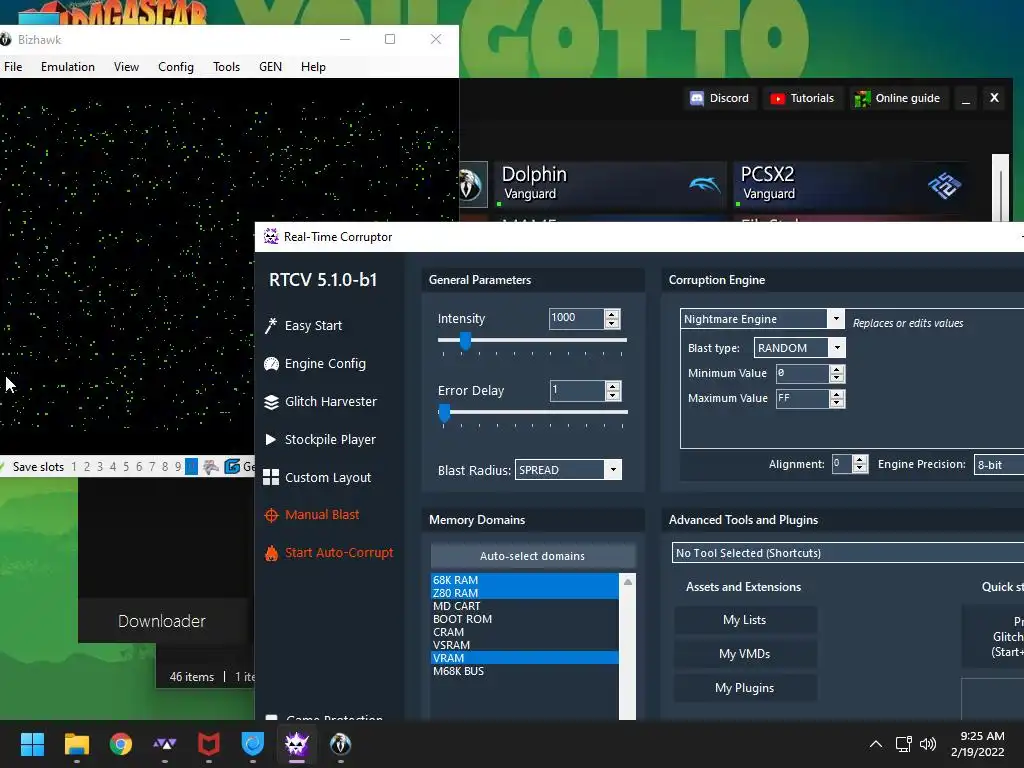
Task: Click the Manual Blast crosshair icon
Action: pos(271,515)
